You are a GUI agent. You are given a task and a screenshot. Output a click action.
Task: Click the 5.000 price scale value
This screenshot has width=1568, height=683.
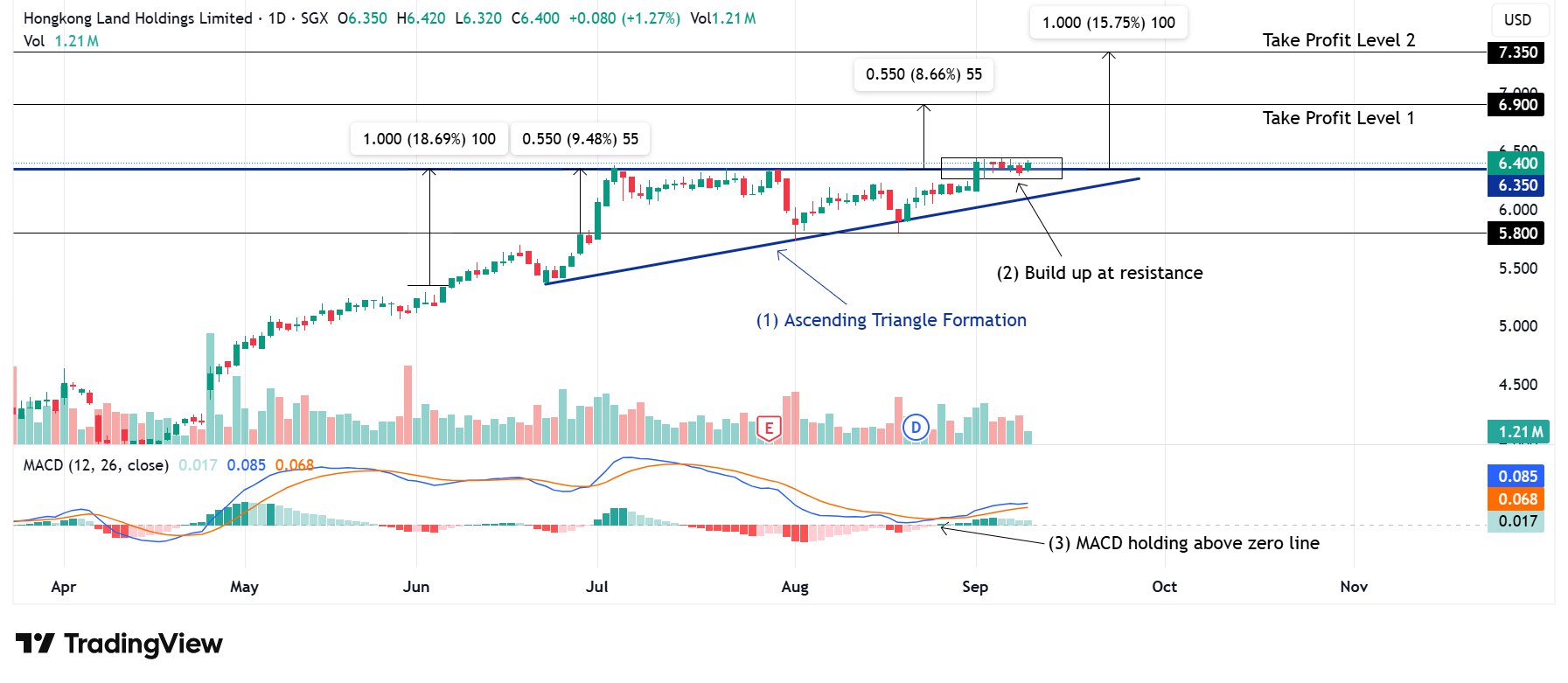1518,326
